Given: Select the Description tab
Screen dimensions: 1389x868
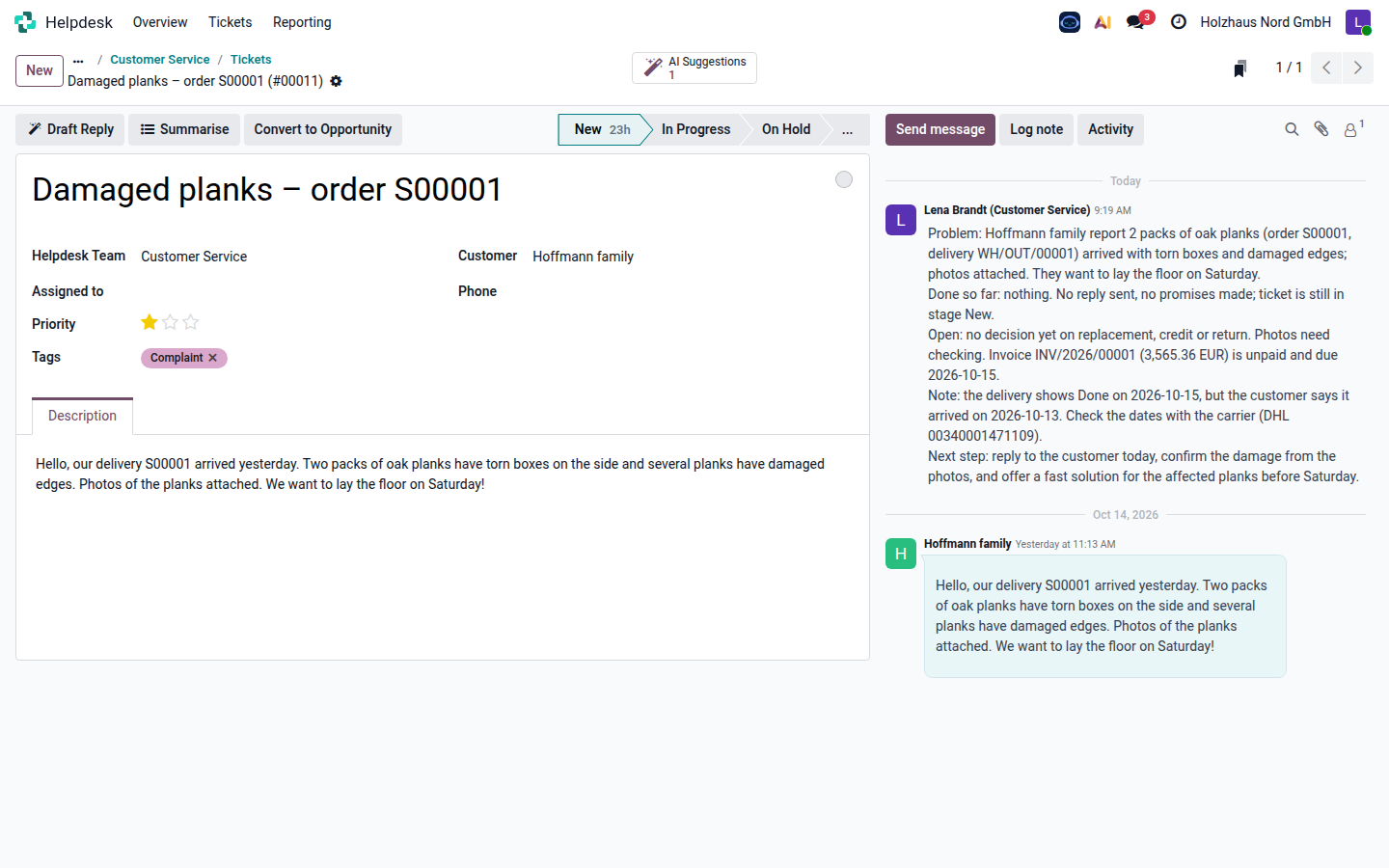Looking at the screenshot, I should pyautogui.click(x=82, y=416).
